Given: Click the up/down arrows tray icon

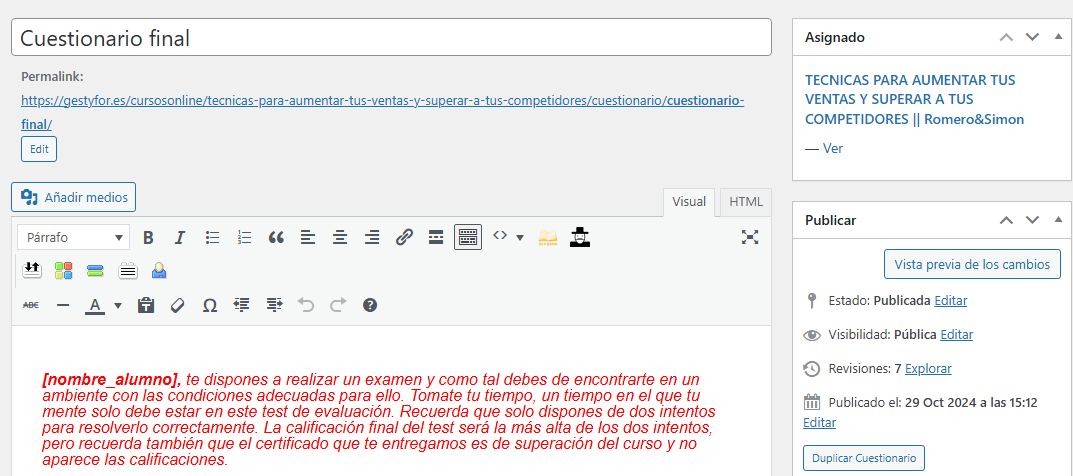Looking at the screenshot, I should pos(31,271).
